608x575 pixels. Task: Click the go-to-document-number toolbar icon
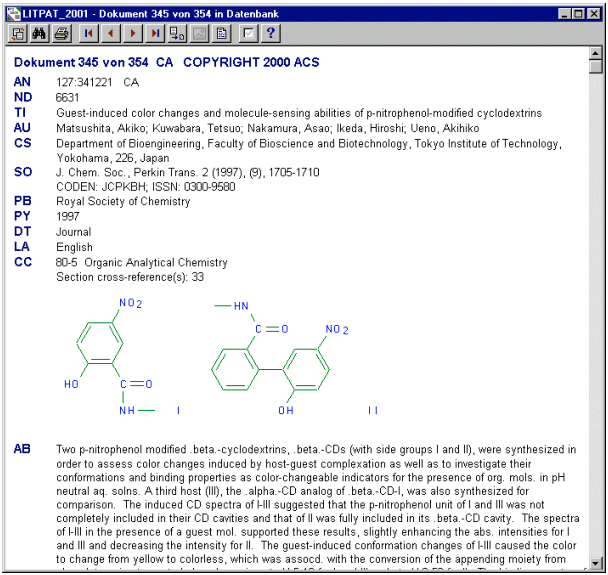click(x=177, y=33)
